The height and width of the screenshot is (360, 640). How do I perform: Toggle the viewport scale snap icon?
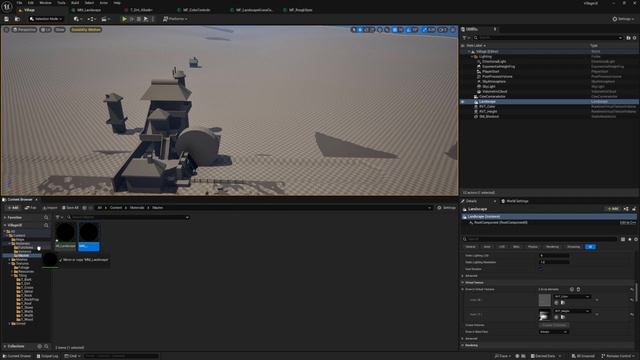(x=425, y=30)
